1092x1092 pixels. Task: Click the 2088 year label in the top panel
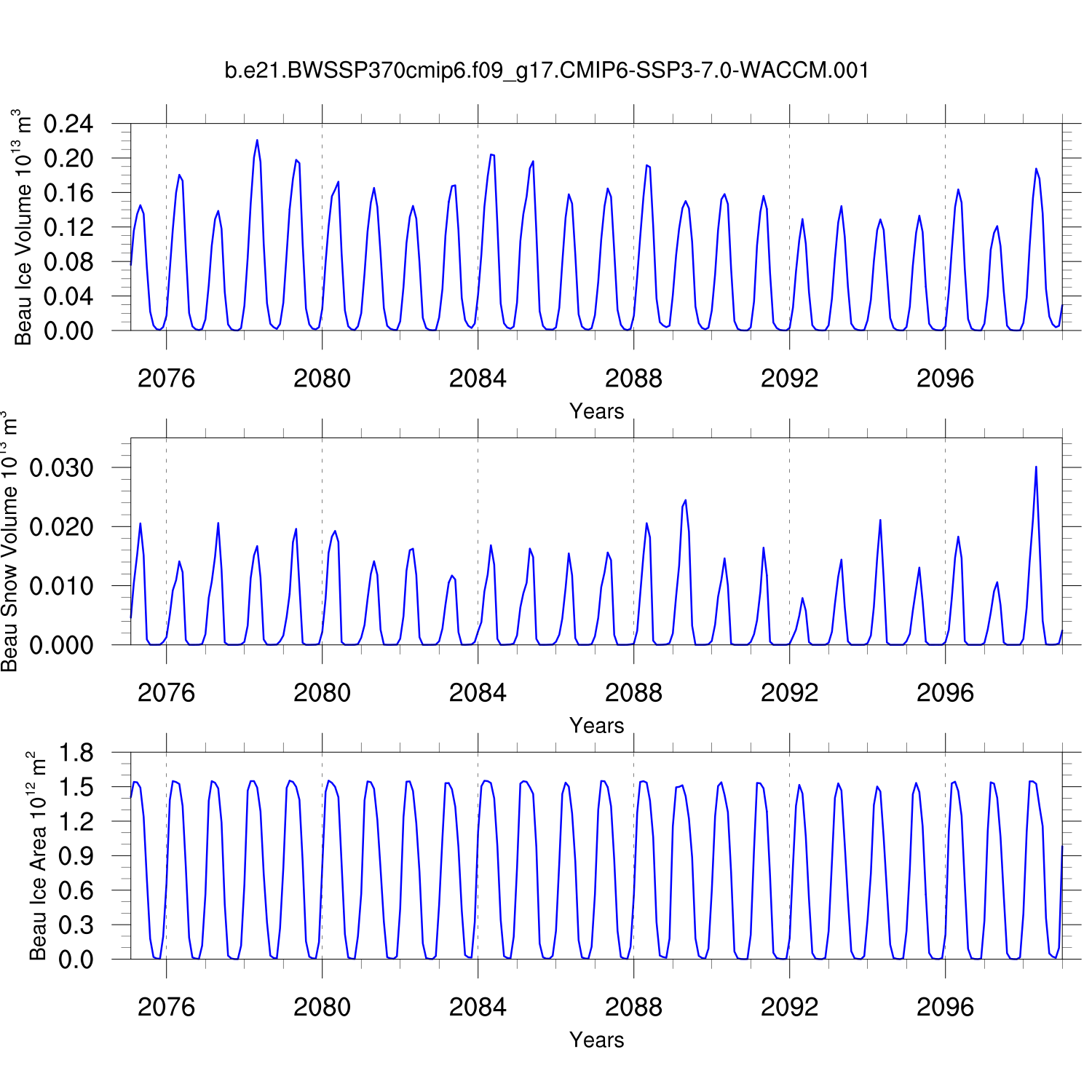click(633, 379)
